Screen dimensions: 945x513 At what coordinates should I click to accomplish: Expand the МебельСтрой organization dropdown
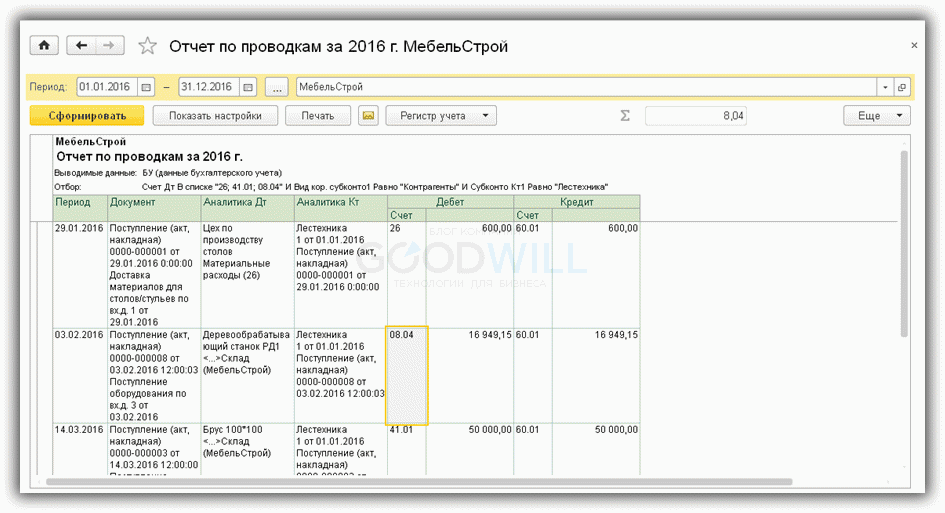[884, 87]
